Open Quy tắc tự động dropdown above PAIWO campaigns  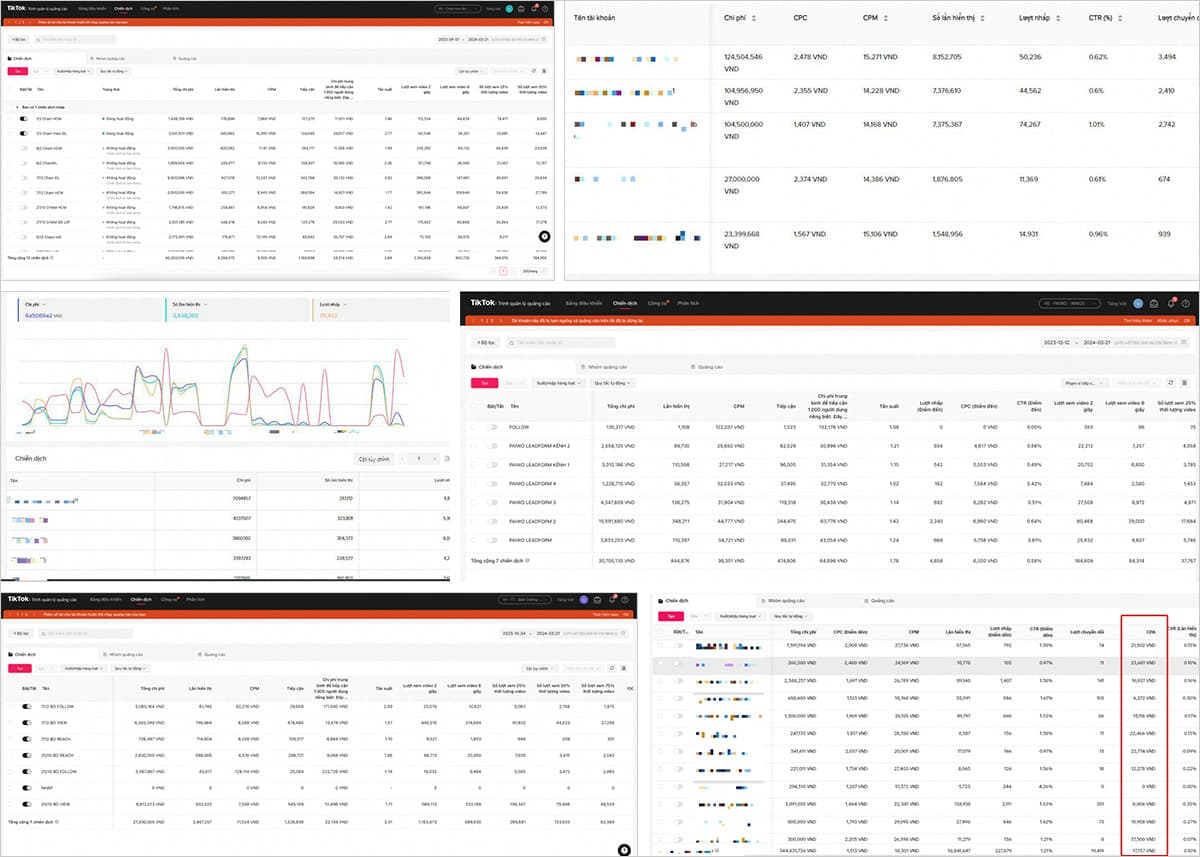pyautogui.click(x=614, y=383)
